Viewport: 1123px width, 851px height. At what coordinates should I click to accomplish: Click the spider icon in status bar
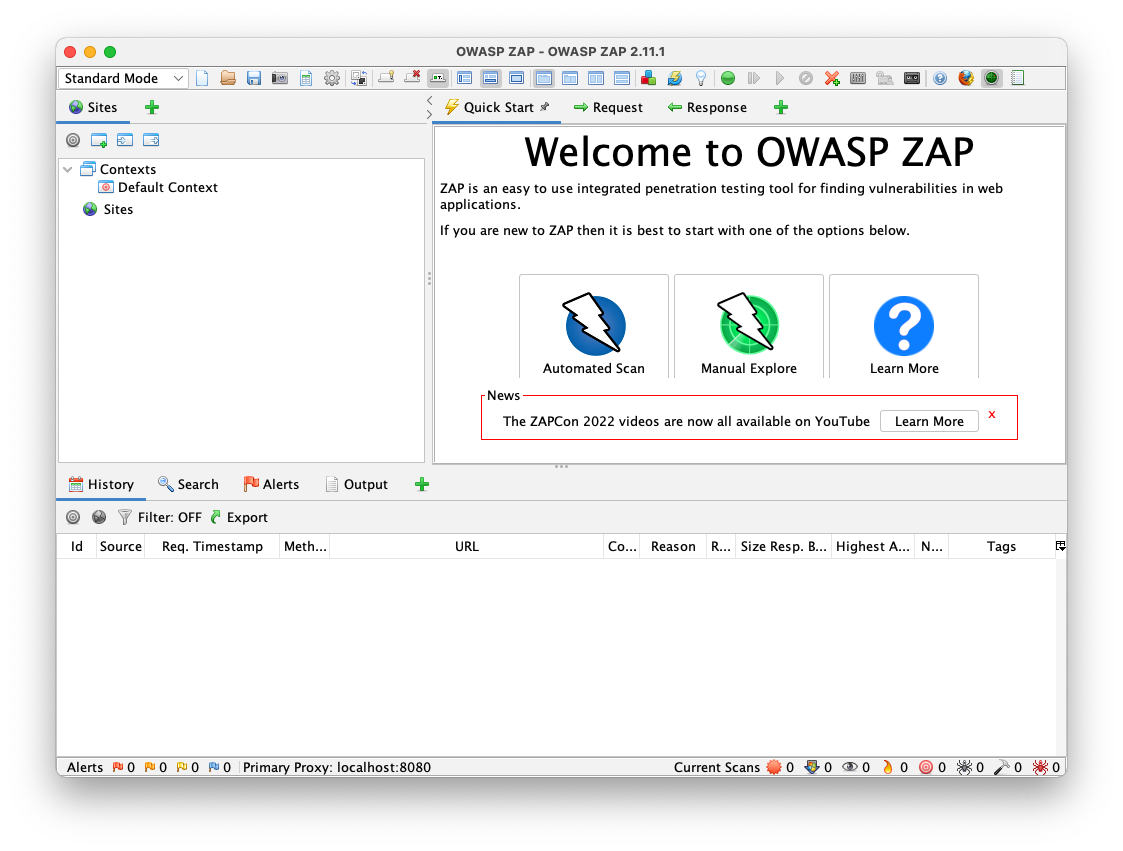(x=964, y=767)
